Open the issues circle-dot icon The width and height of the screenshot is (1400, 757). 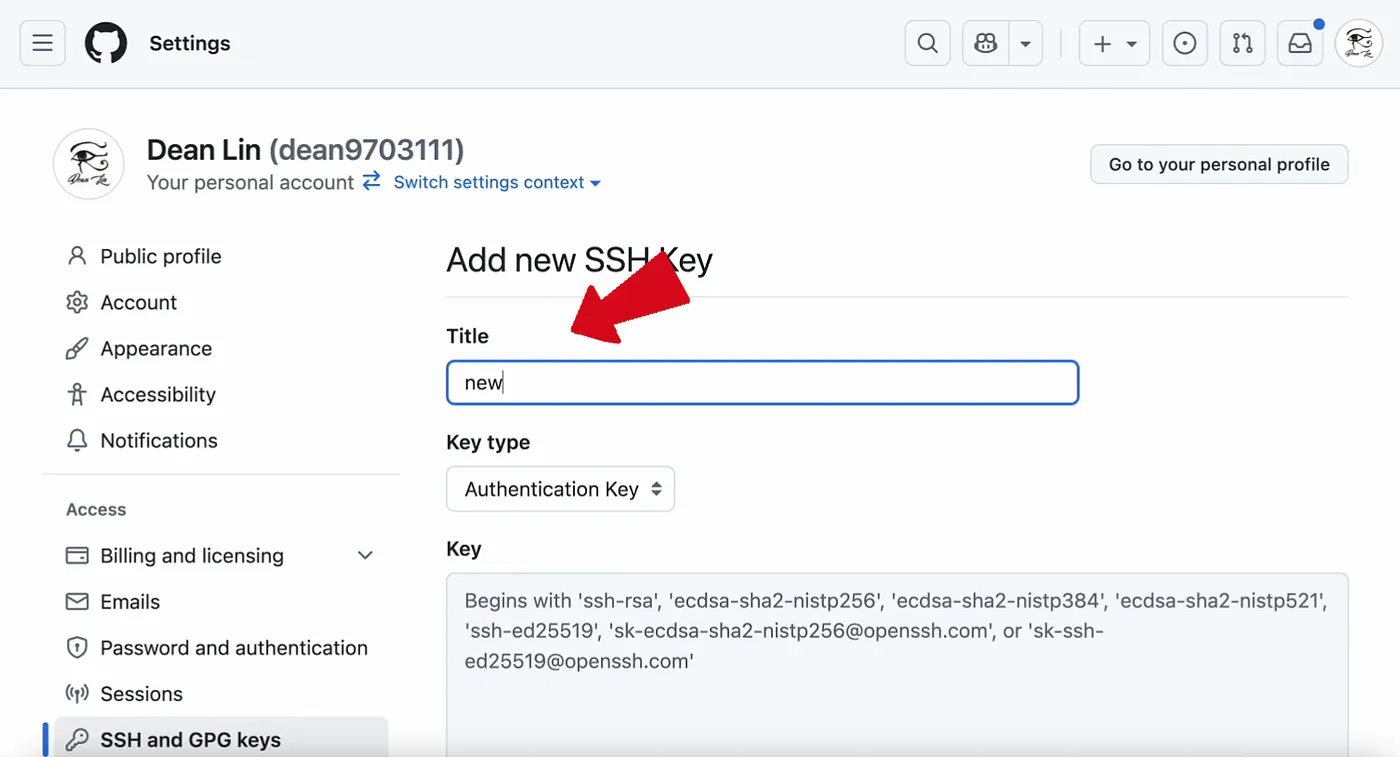(x=1185, y=44)
